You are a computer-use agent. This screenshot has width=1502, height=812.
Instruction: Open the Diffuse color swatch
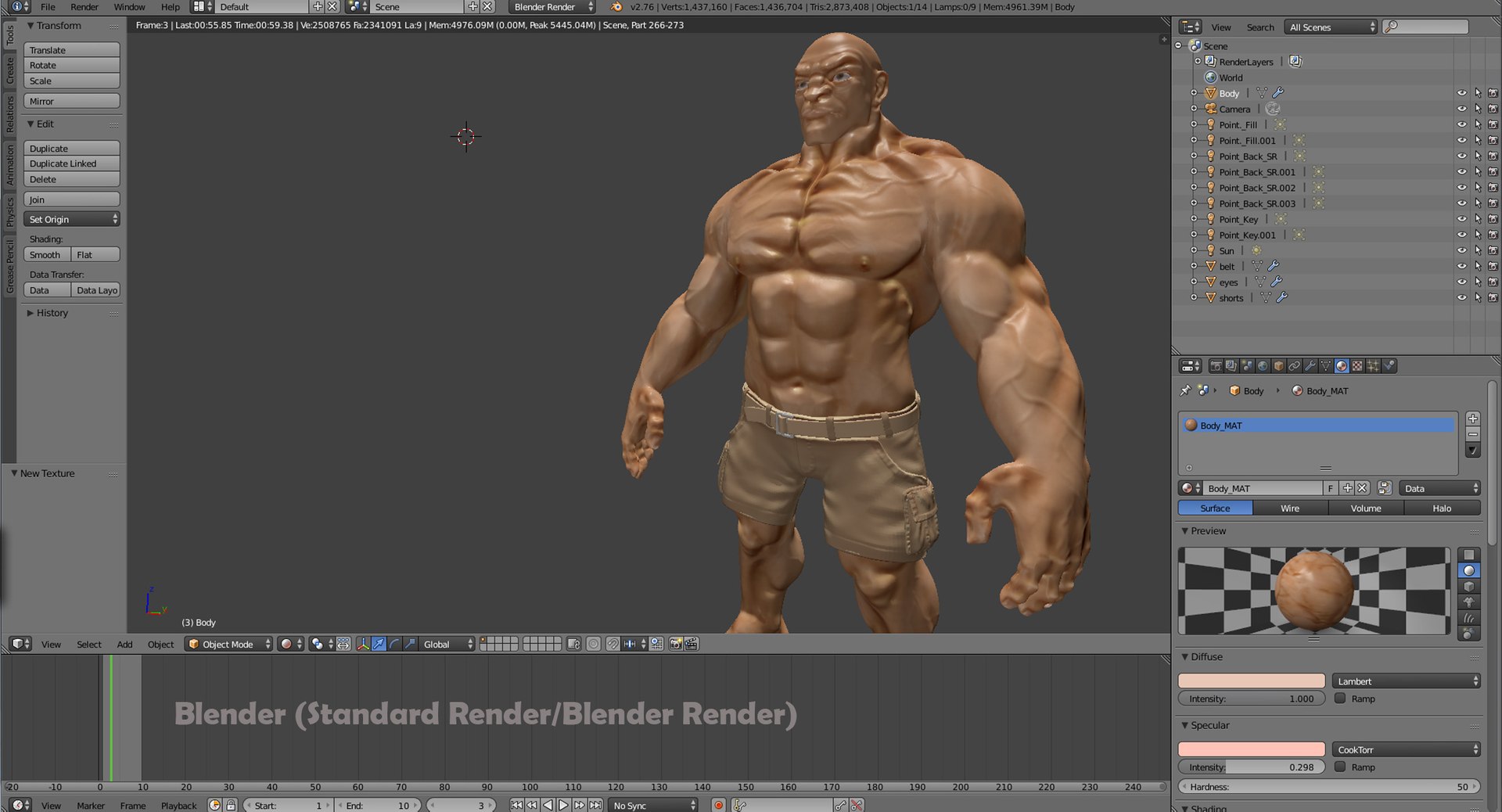click(1252, 681)
